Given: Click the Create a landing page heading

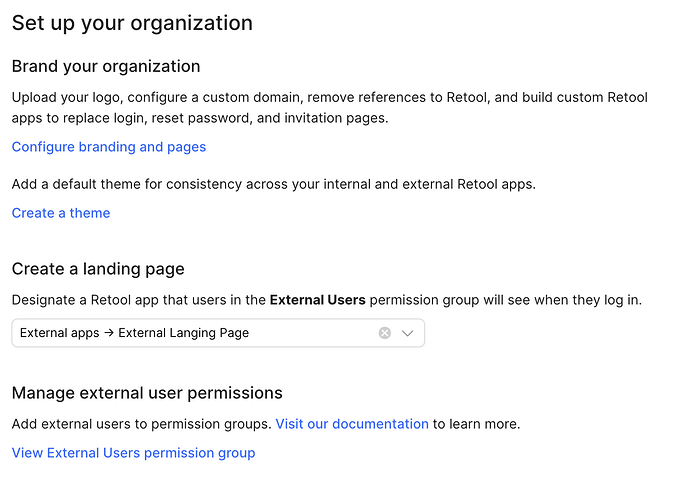Looking at the screenshot, I should point(98,269).
